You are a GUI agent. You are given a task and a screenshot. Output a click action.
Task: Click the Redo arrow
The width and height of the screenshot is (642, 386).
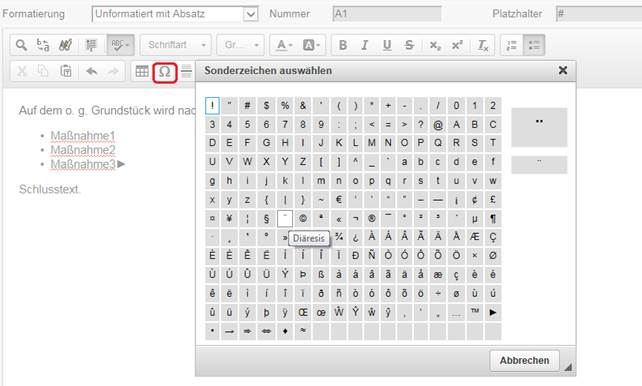coord(113,72)
